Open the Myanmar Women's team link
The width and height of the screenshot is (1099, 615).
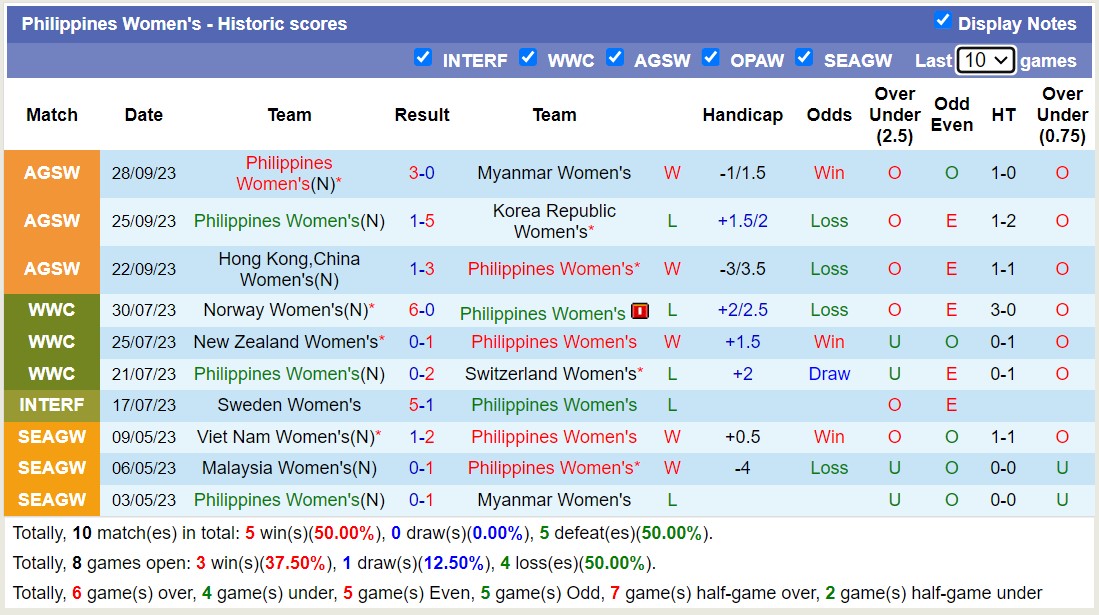click(x=554, y=172)
